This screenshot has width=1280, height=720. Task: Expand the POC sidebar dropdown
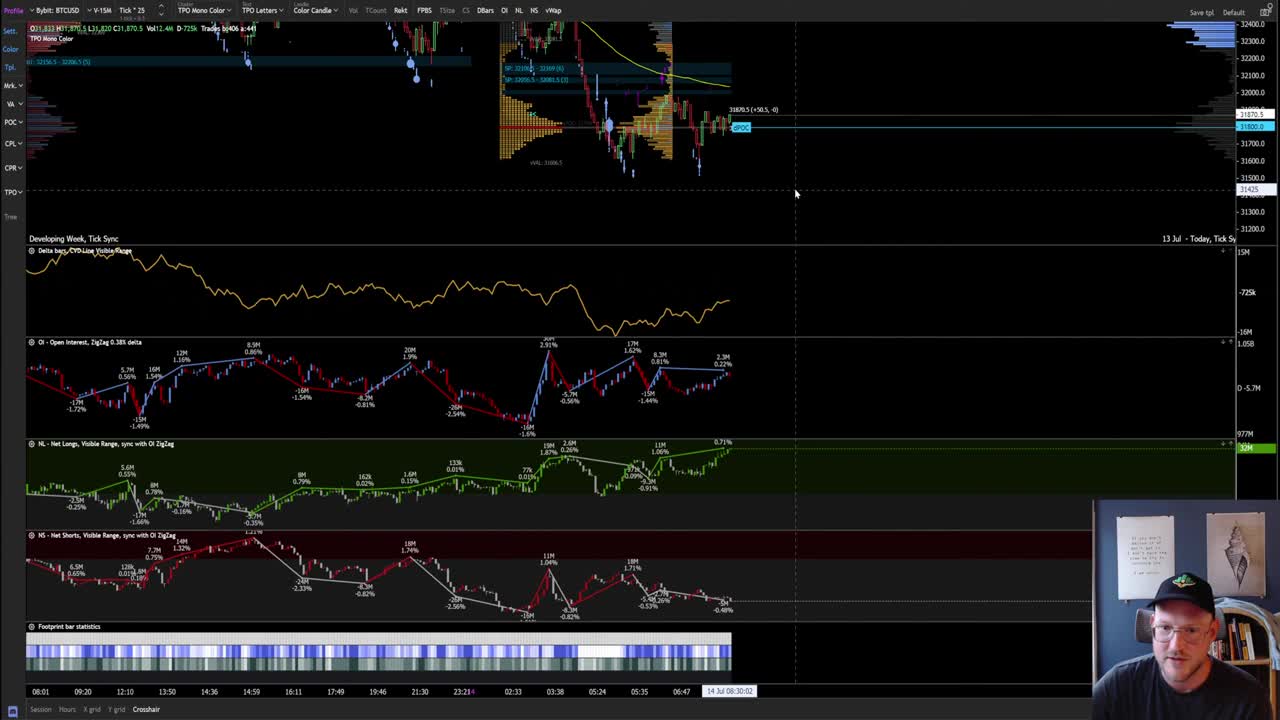point(12,121)
